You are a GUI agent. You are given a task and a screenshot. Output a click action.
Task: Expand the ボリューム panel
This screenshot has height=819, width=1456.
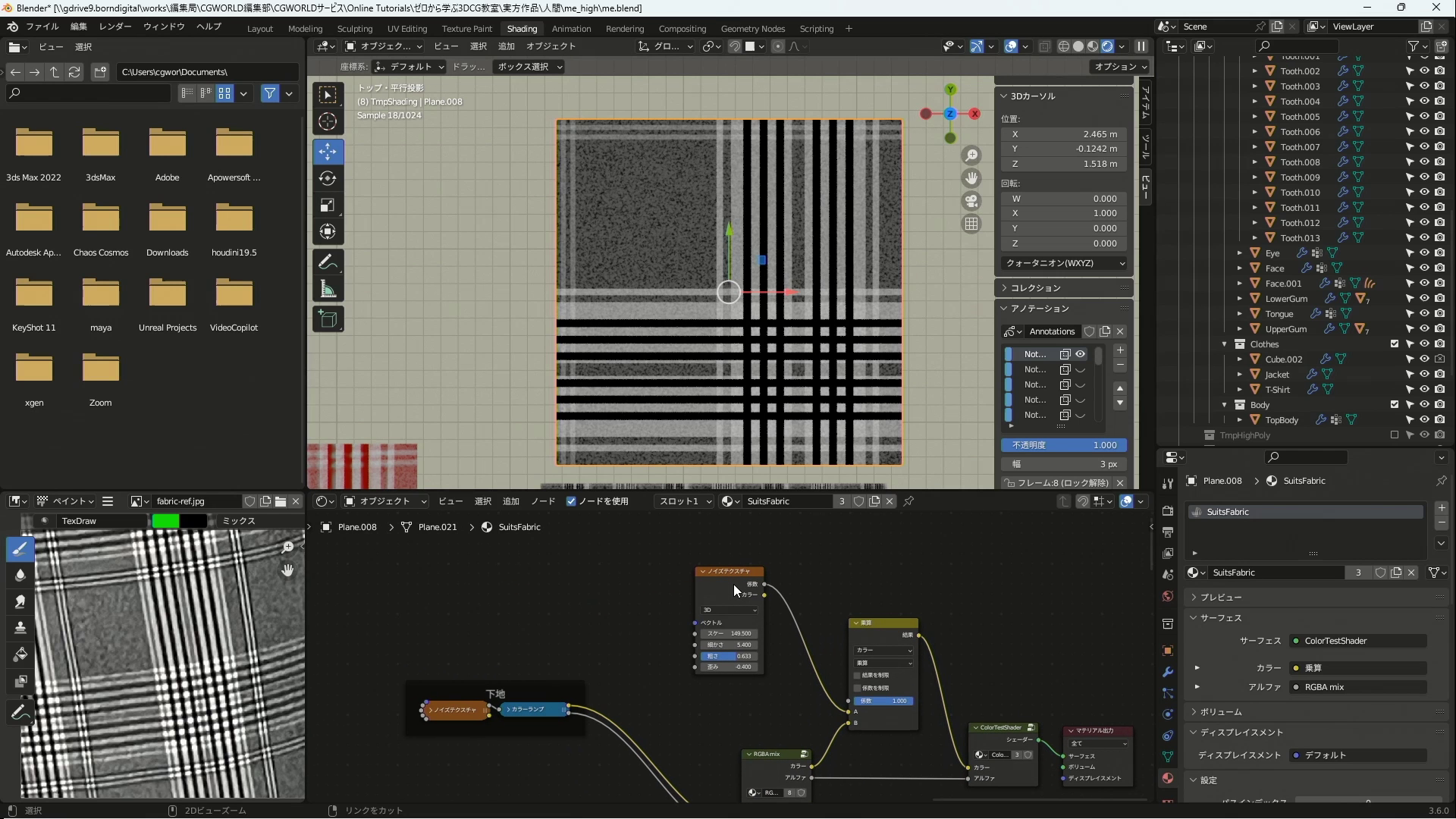coord(1221,712)
